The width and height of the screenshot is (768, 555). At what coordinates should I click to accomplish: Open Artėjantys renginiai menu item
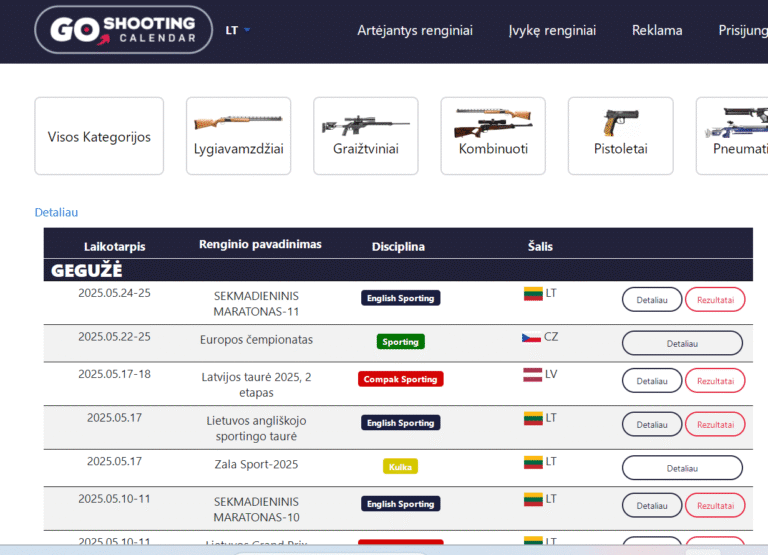coord(415,30)
